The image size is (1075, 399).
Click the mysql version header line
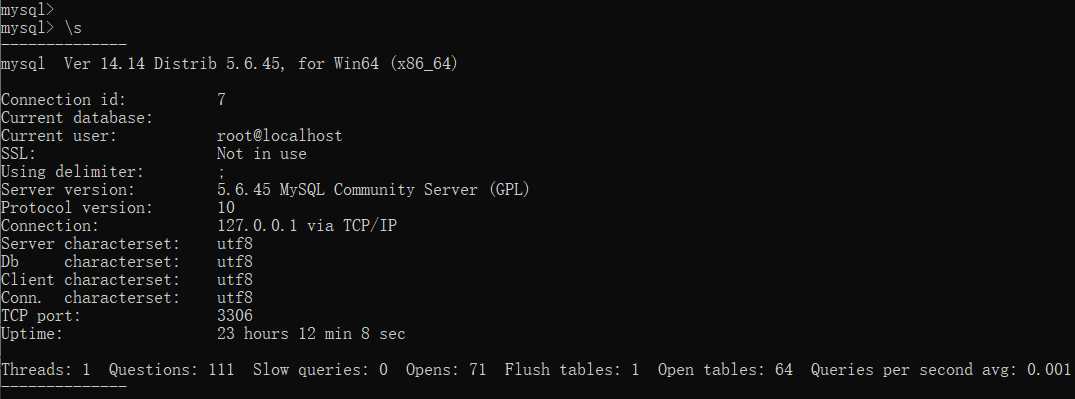point(230,64)
